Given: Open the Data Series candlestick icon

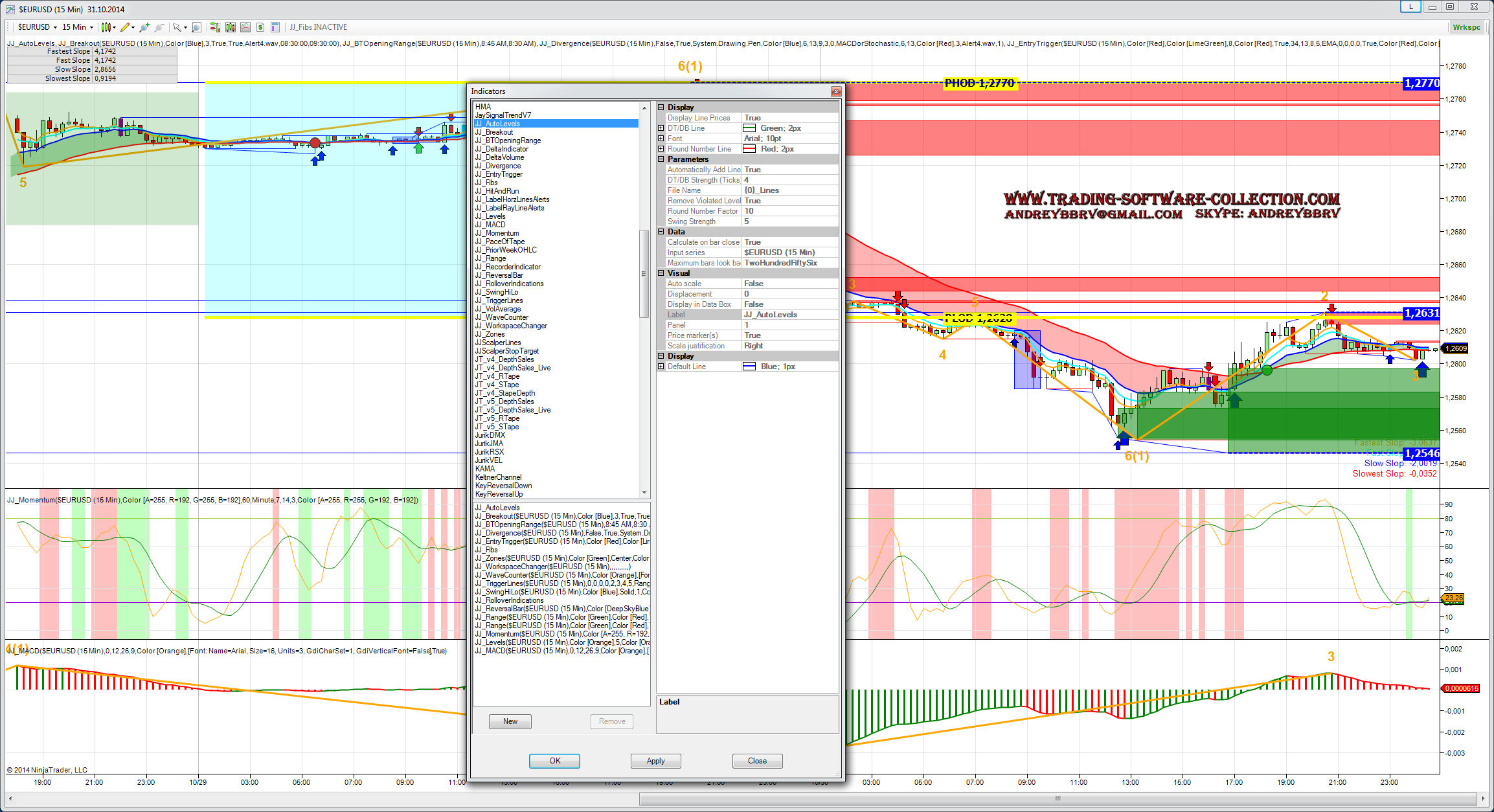Looking at the screenshot, I should tap(230, 27).
